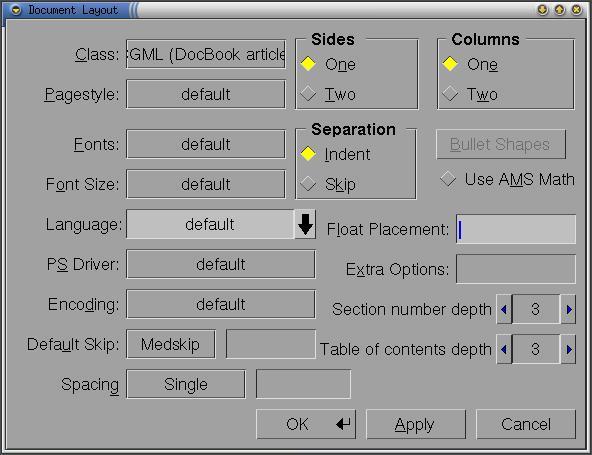This screenshot has width=592, height=455.
Task: Open the Font Size dropdown
Action: click(x=206, y=184)
